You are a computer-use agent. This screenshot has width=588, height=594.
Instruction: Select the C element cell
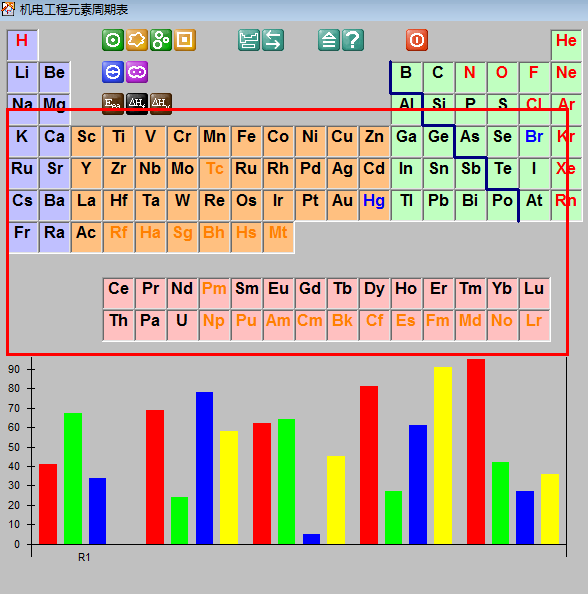point(438,77)
